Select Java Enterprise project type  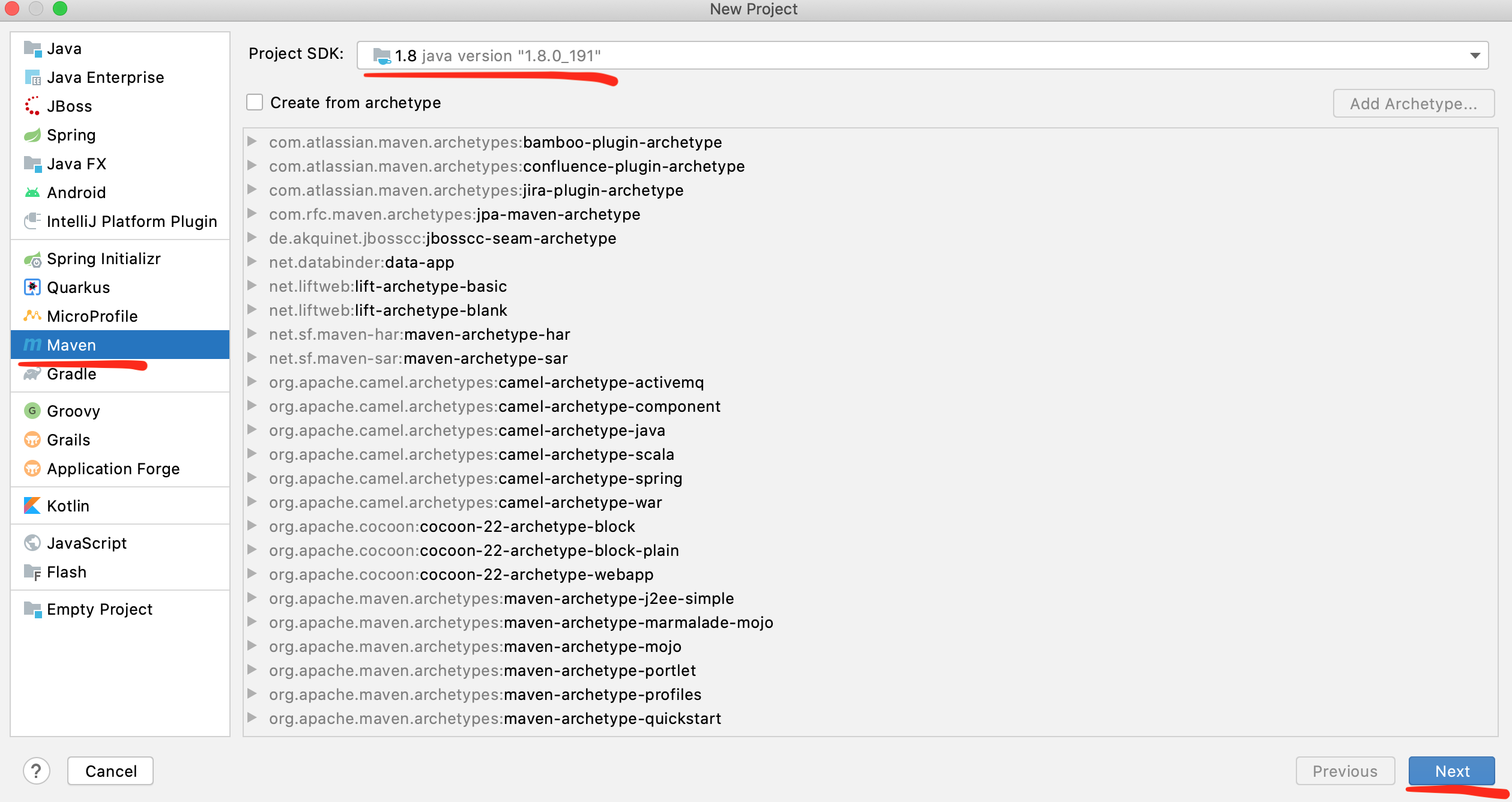coord(105,77)
